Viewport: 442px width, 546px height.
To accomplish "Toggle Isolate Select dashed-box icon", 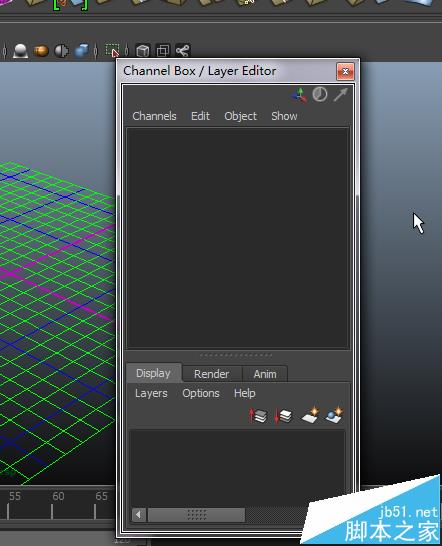I will [113, 50].
